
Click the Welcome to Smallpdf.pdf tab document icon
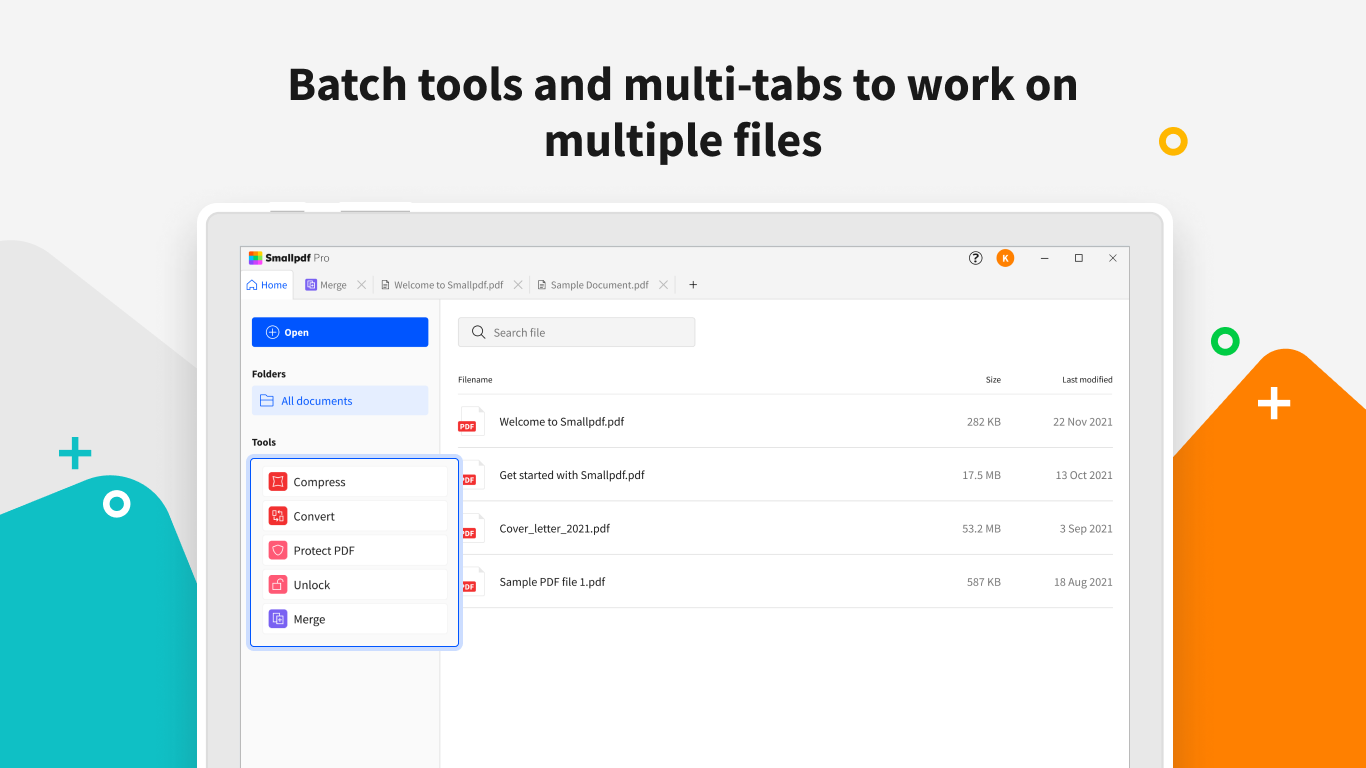(386, 285)
